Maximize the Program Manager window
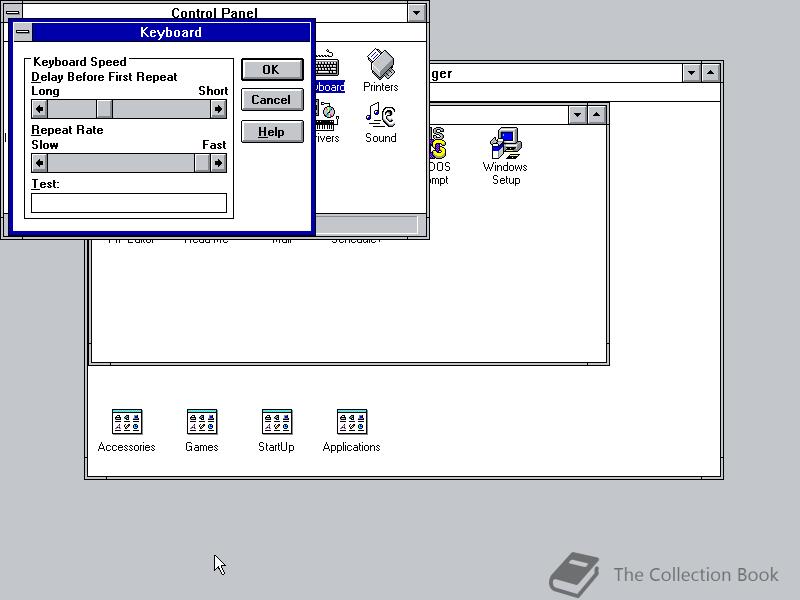This screenshot has height=600, width=800. tap(711, 73)
